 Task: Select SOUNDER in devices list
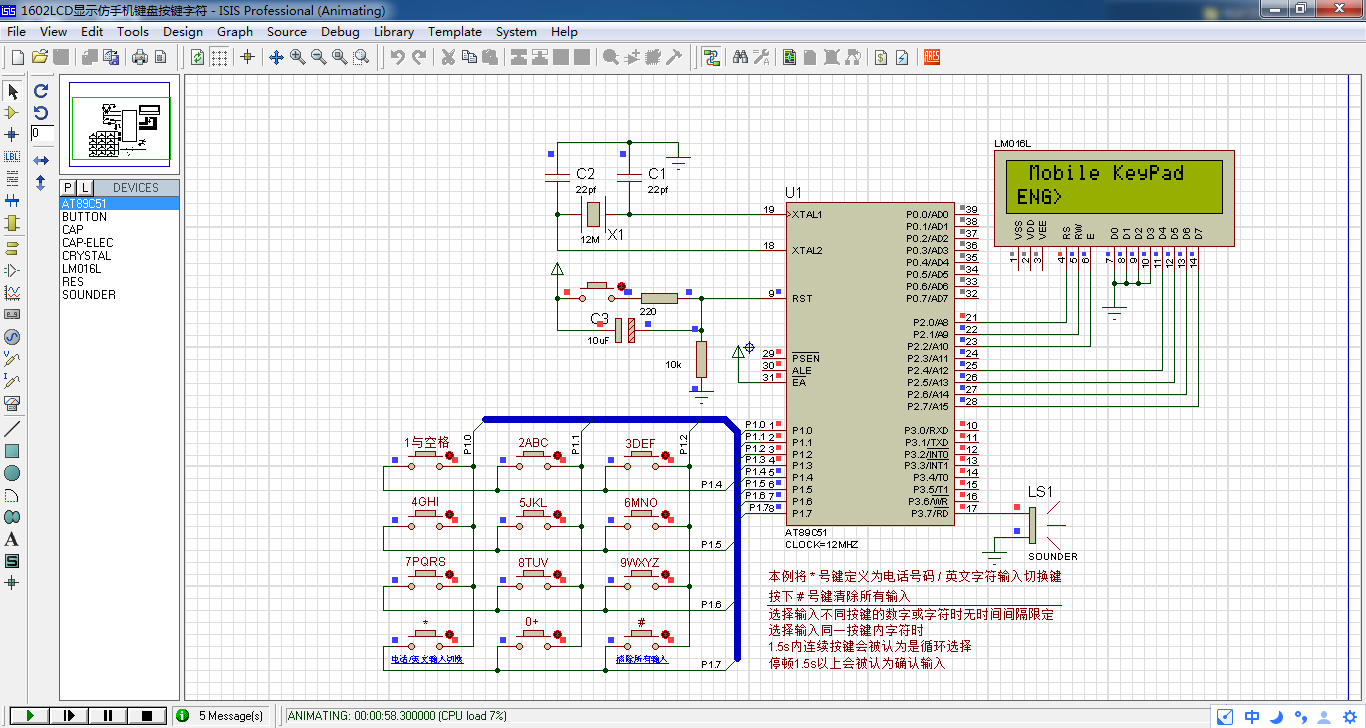(120, 294)
